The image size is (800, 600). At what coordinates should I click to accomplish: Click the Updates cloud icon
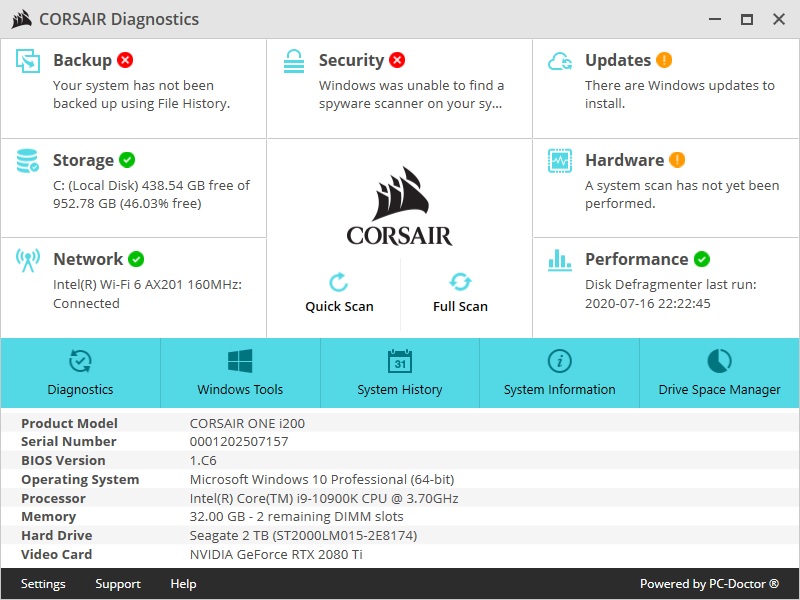click(560, 61)
